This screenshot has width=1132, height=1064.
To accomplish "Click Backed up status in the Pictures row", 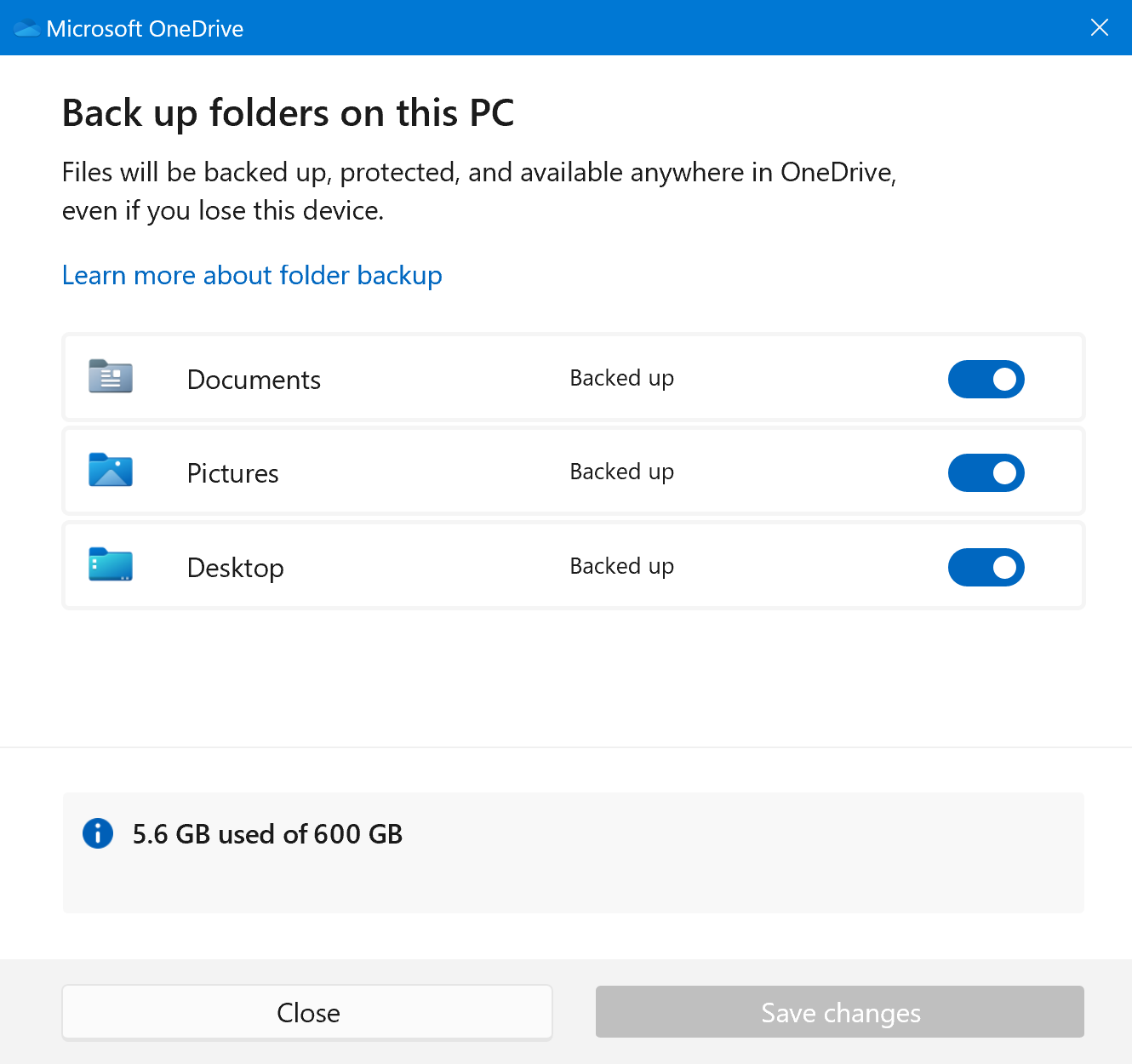I will click(x=621, y=472).
